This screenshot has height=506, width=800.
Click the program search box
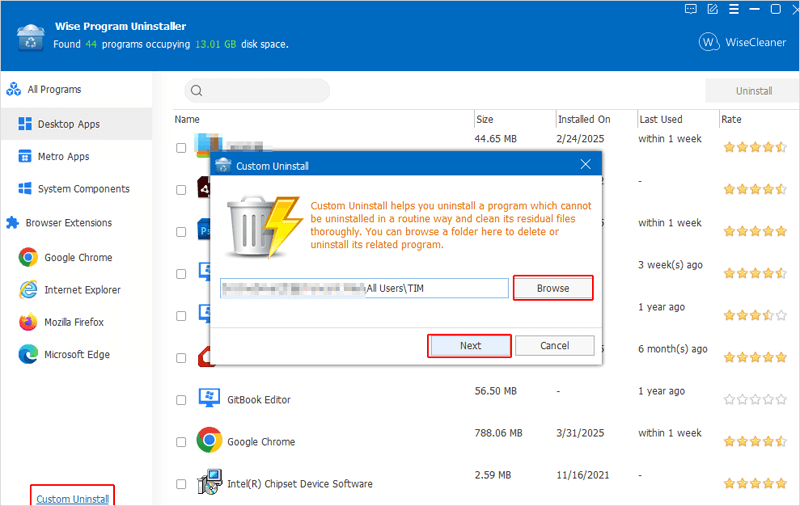(x=257, y=91)
